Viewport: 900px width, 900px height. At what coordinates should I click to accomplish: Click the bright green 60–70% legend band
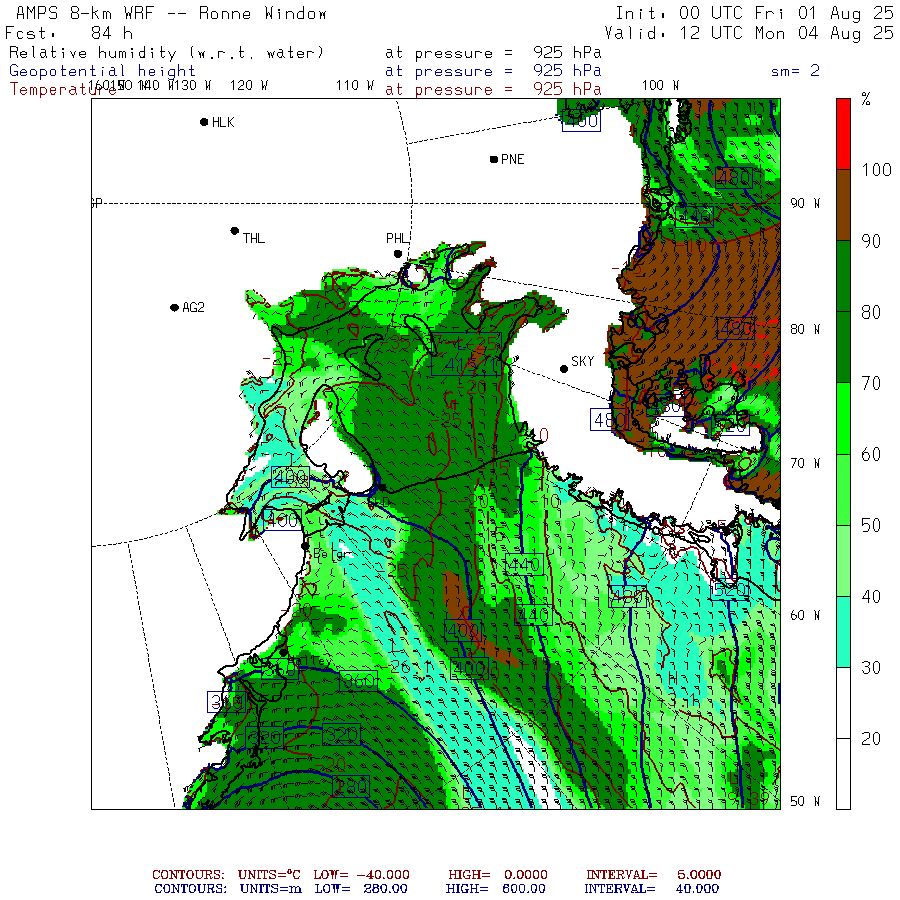(x=843, y=418)
